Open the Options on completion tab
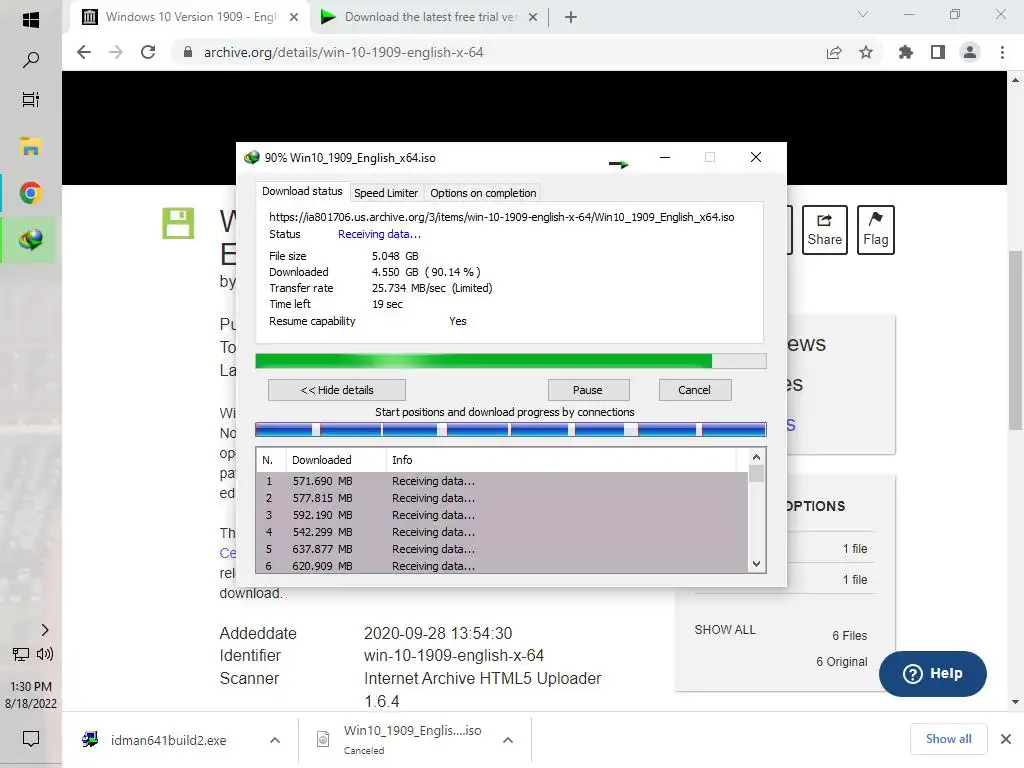Image resolution: width=1024 pixels, height=768 pixels. pyautogui.click(x=483, y=193)
